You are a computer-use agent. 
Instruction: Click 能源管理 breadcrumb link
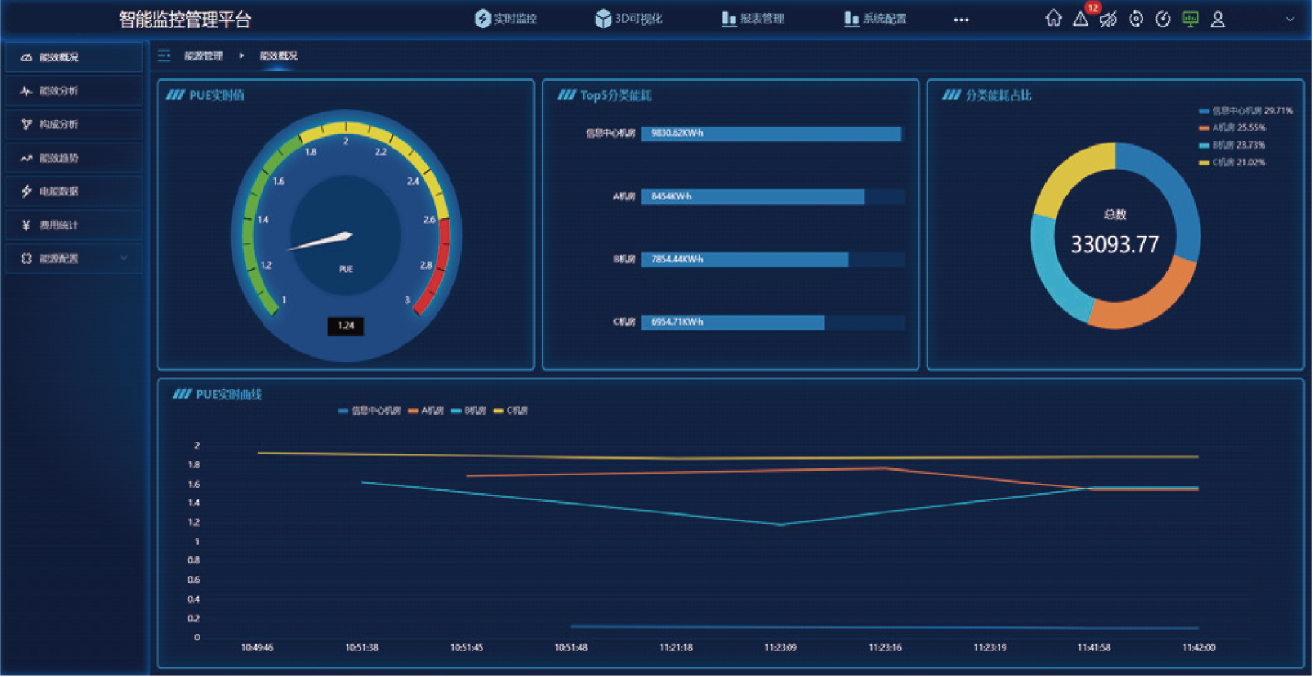point(203,56)
